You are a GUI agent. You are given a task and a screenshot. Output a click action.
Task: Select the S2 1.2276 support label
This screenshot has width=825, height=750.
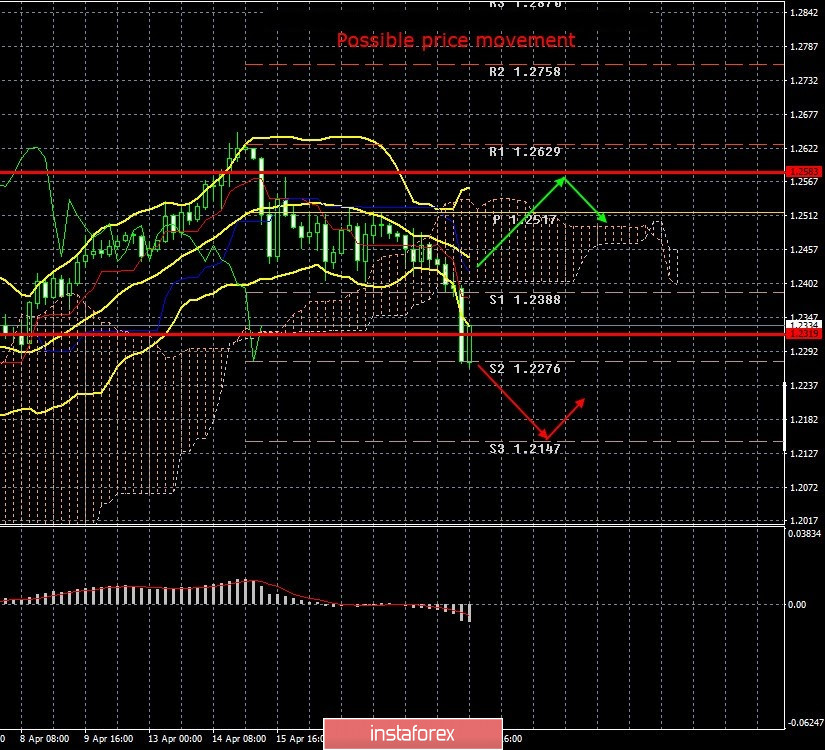point(525,368)
